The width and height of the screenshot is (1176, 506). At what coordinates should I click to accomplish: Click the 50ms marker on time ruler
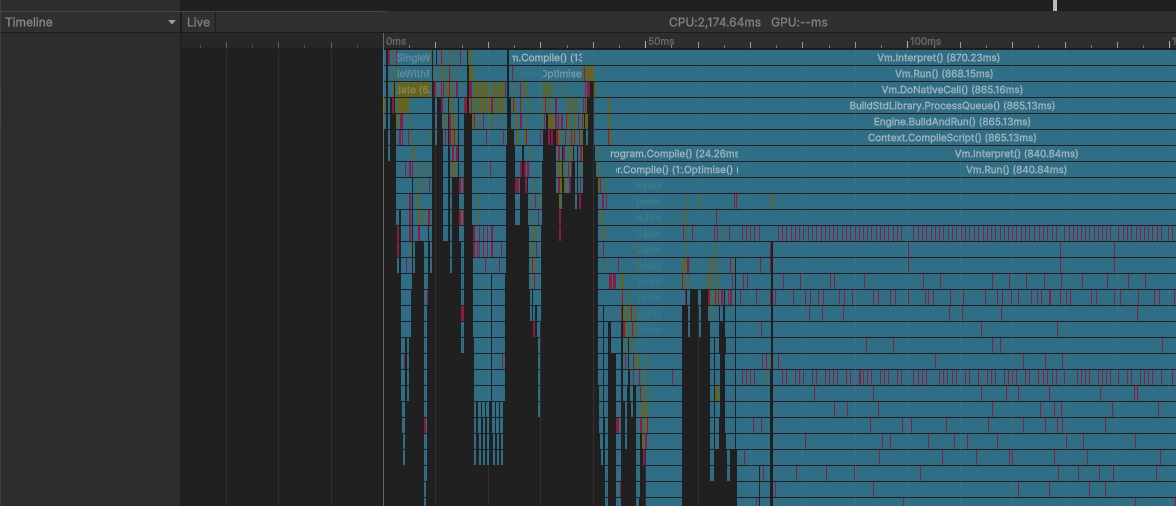pos(660,42)
